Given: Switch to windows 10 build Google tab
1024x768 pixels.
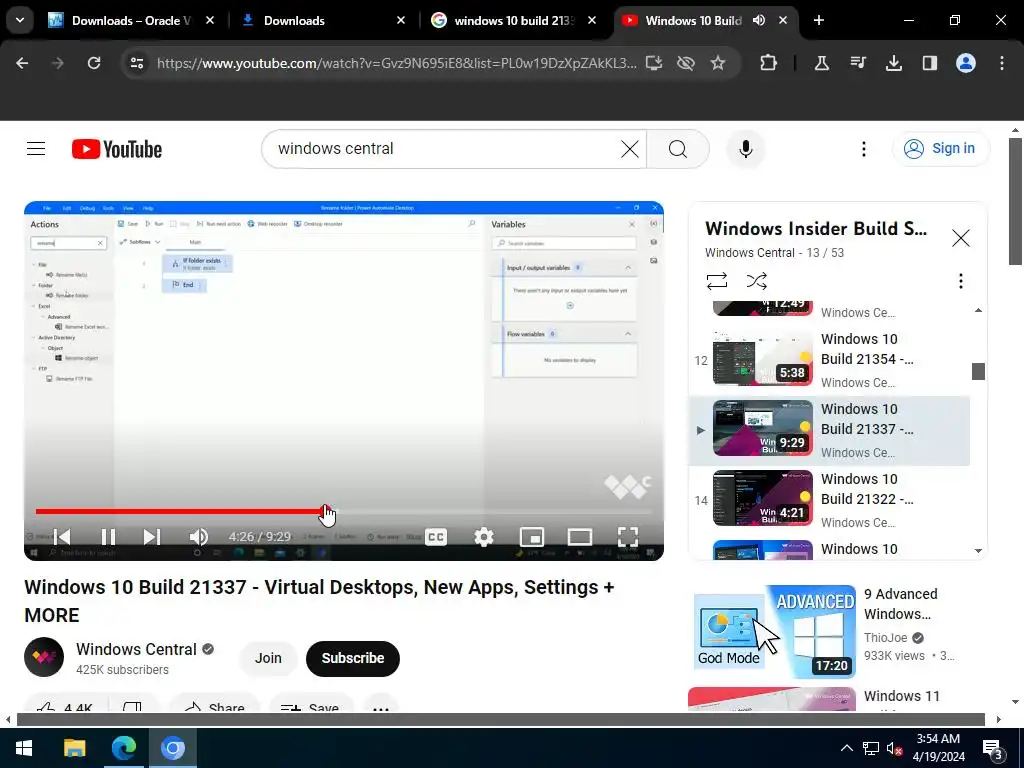Looking at the screenshot, I should (x=513, y=20).
